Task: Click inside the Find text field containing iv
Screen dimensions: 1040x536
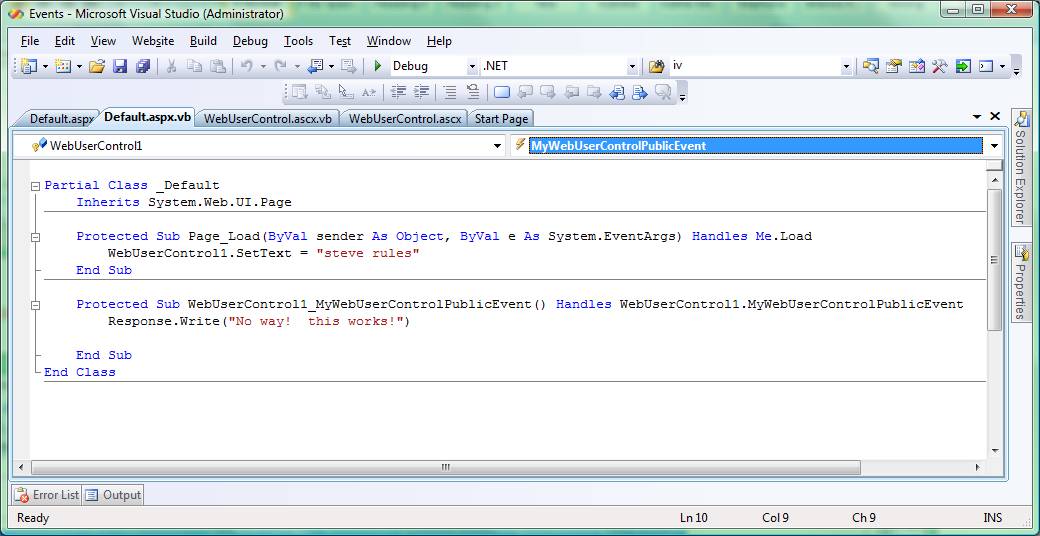Action: [754, 66]
